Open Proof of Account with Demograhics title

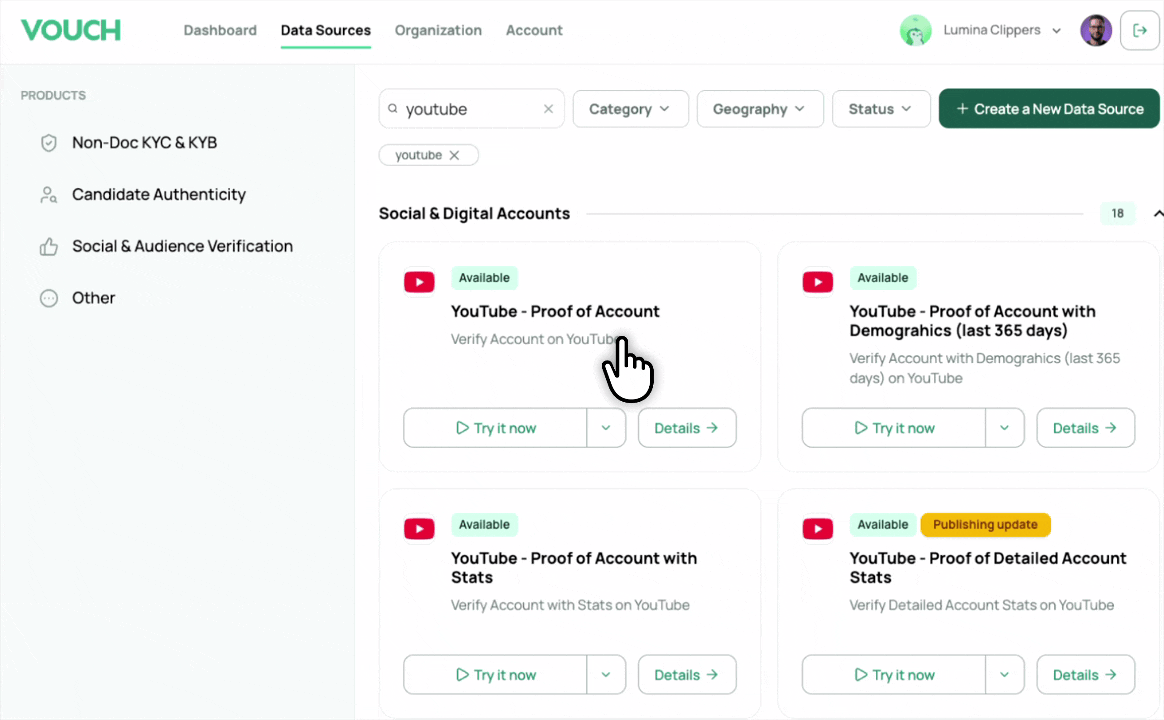(x=972, y=321)
